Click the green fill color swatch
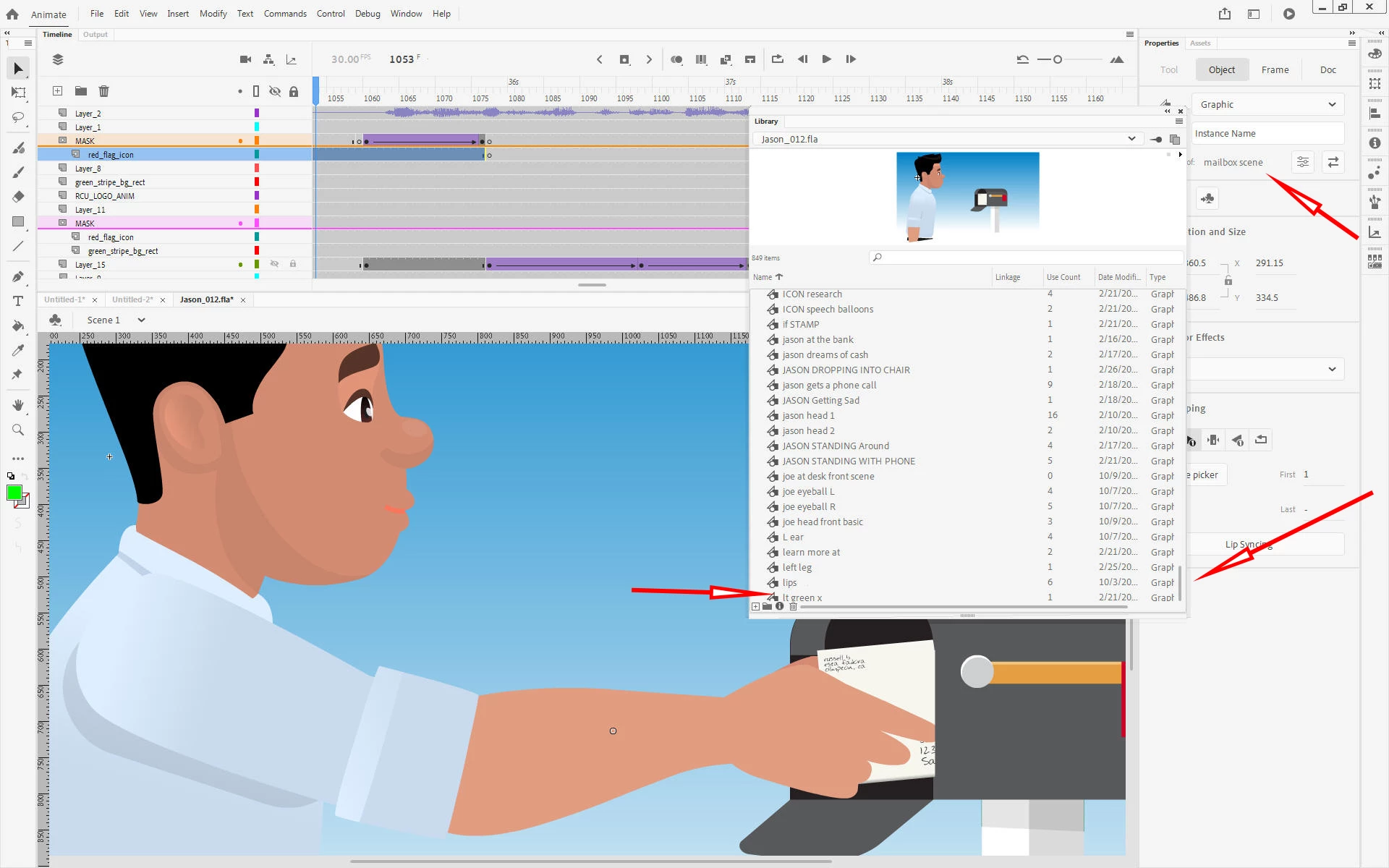Image resolution: width=1389 pixels, height=868 pixels. tap(14, 493)
